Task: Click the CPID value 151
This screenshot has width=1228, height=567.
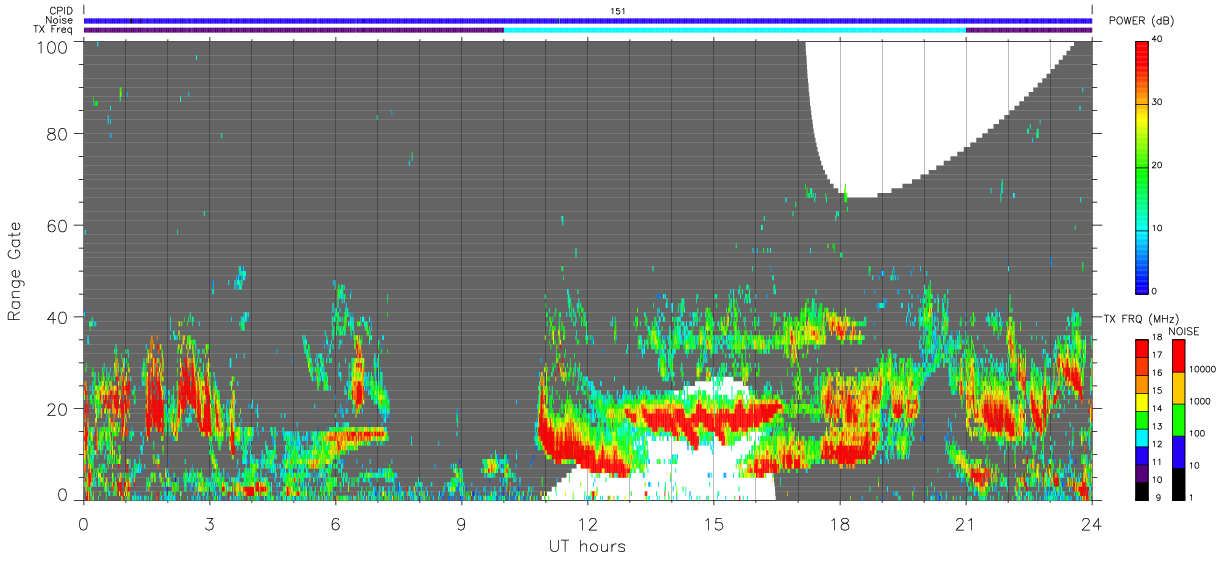Action: (x=617, y=10)
